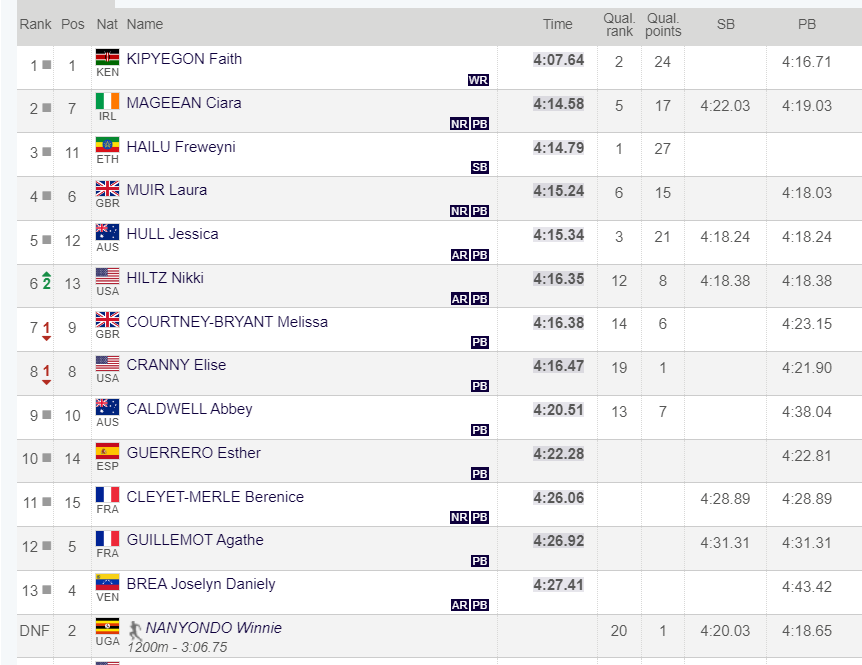Click the SB column header

(726, 24)
